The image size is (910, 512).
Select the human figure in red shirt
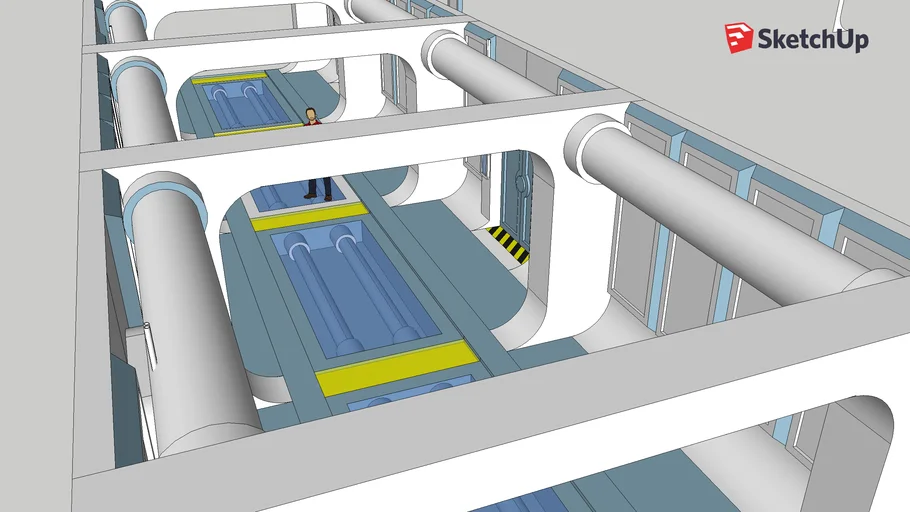tap(314, 150)
